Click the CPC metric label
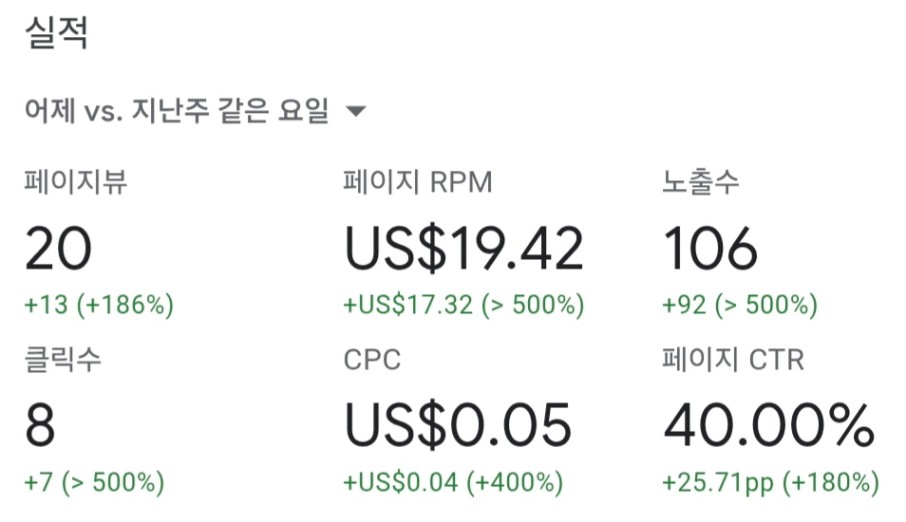 click(x=372, y=360)
